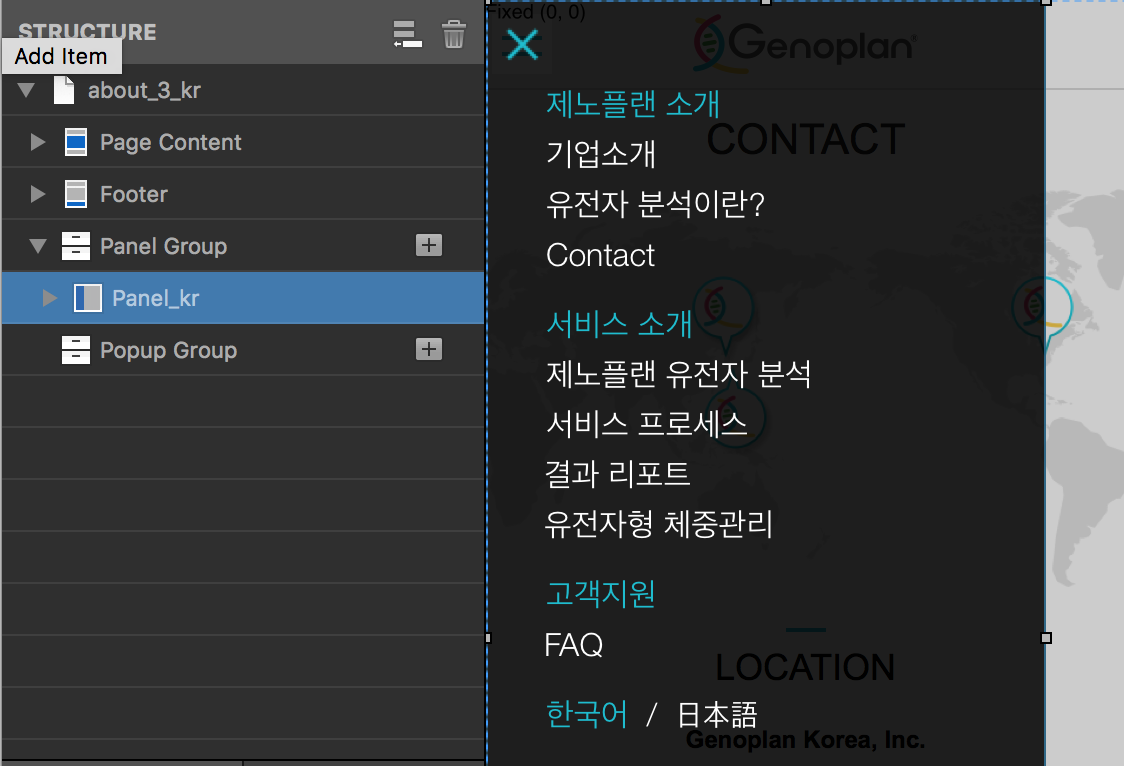
Task: Expand the Panel_kr row
Action: pos(49,298)
